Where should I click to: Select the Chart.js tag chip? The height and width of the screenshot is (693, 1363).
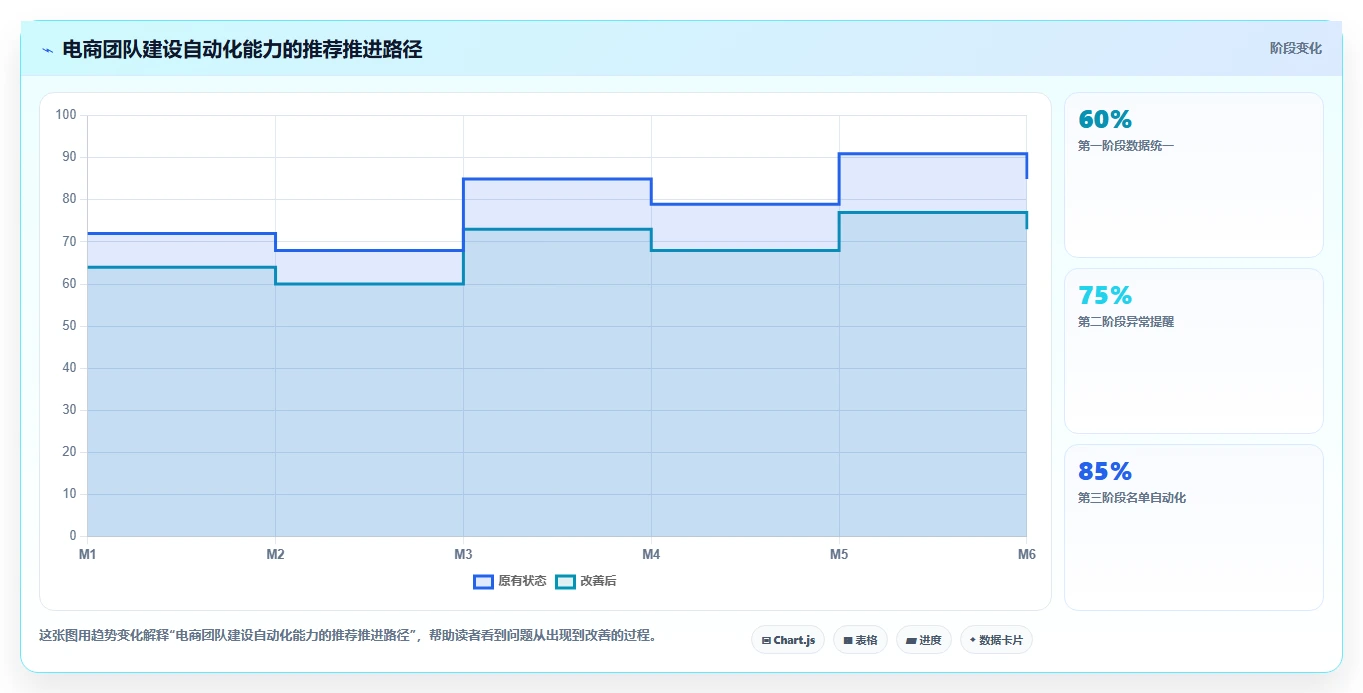point(788,640)
